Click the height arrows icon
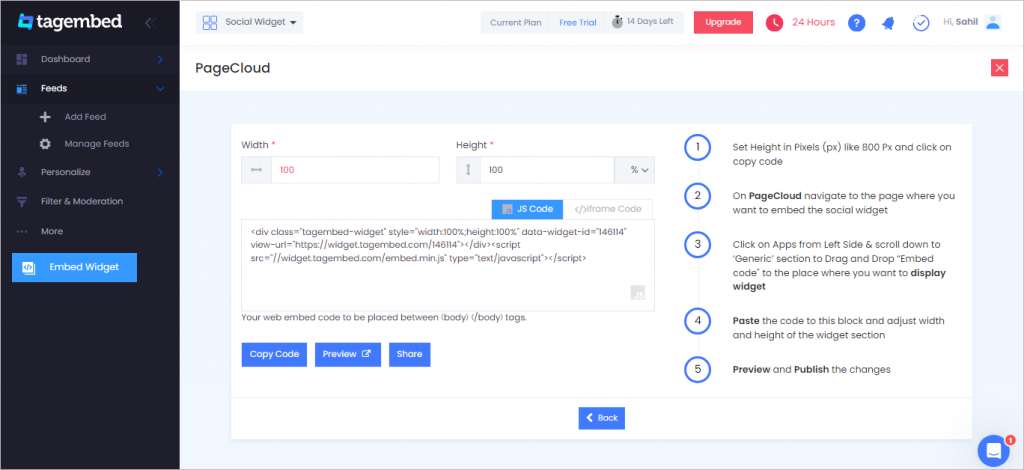 coord(468,170)
